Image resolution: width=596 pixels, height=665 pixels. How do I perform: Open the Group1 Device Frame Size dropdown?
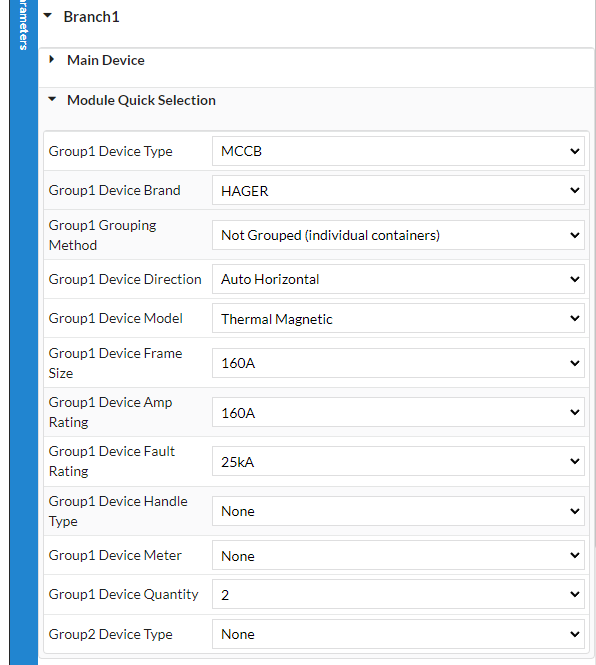point(398,363)
